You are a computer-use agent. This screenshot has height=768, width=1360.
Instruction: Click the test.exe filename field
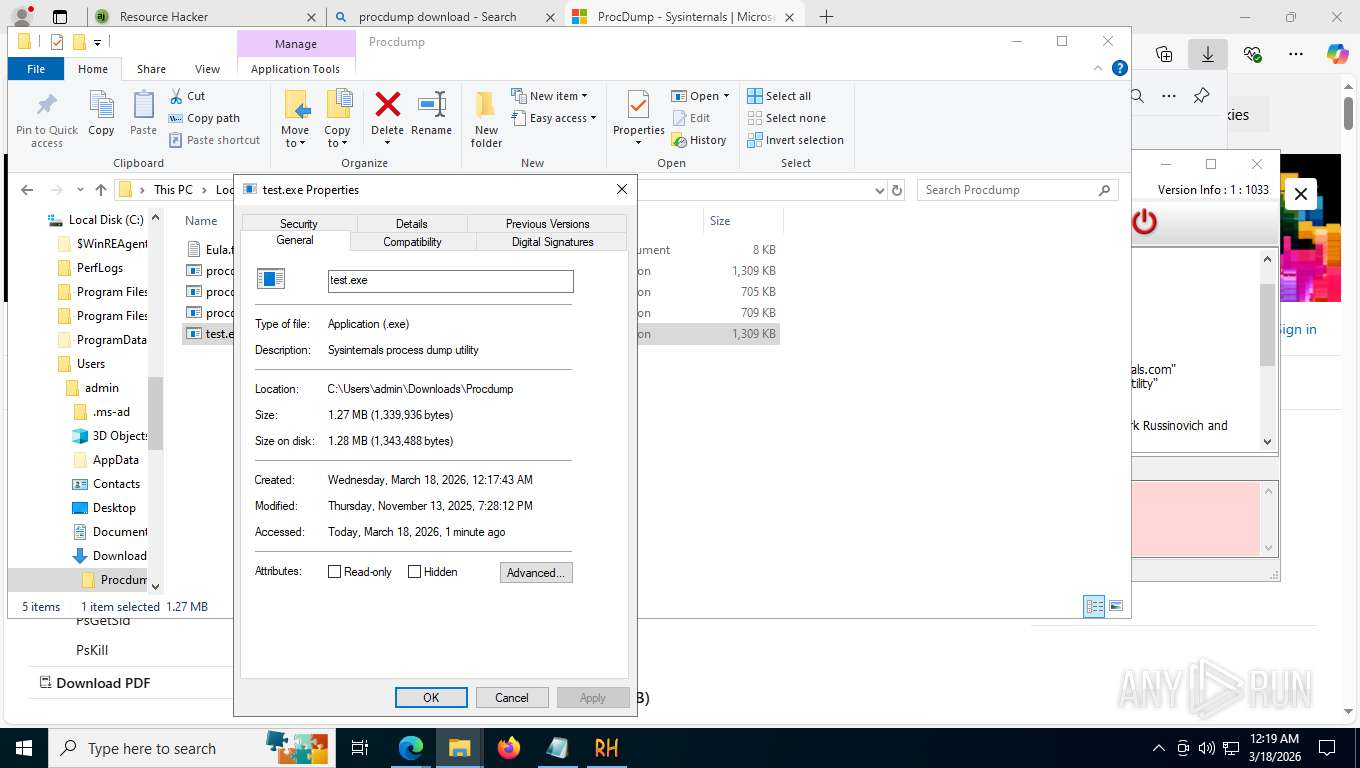[x=451, y=281]
